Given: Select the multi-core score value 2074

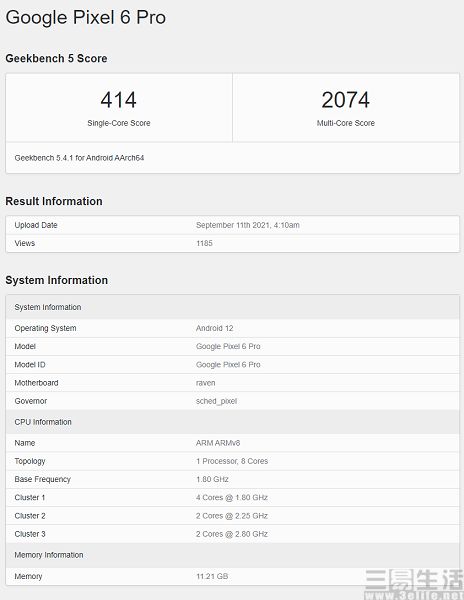Looking at the screenshot, I should tap(345, 100).
